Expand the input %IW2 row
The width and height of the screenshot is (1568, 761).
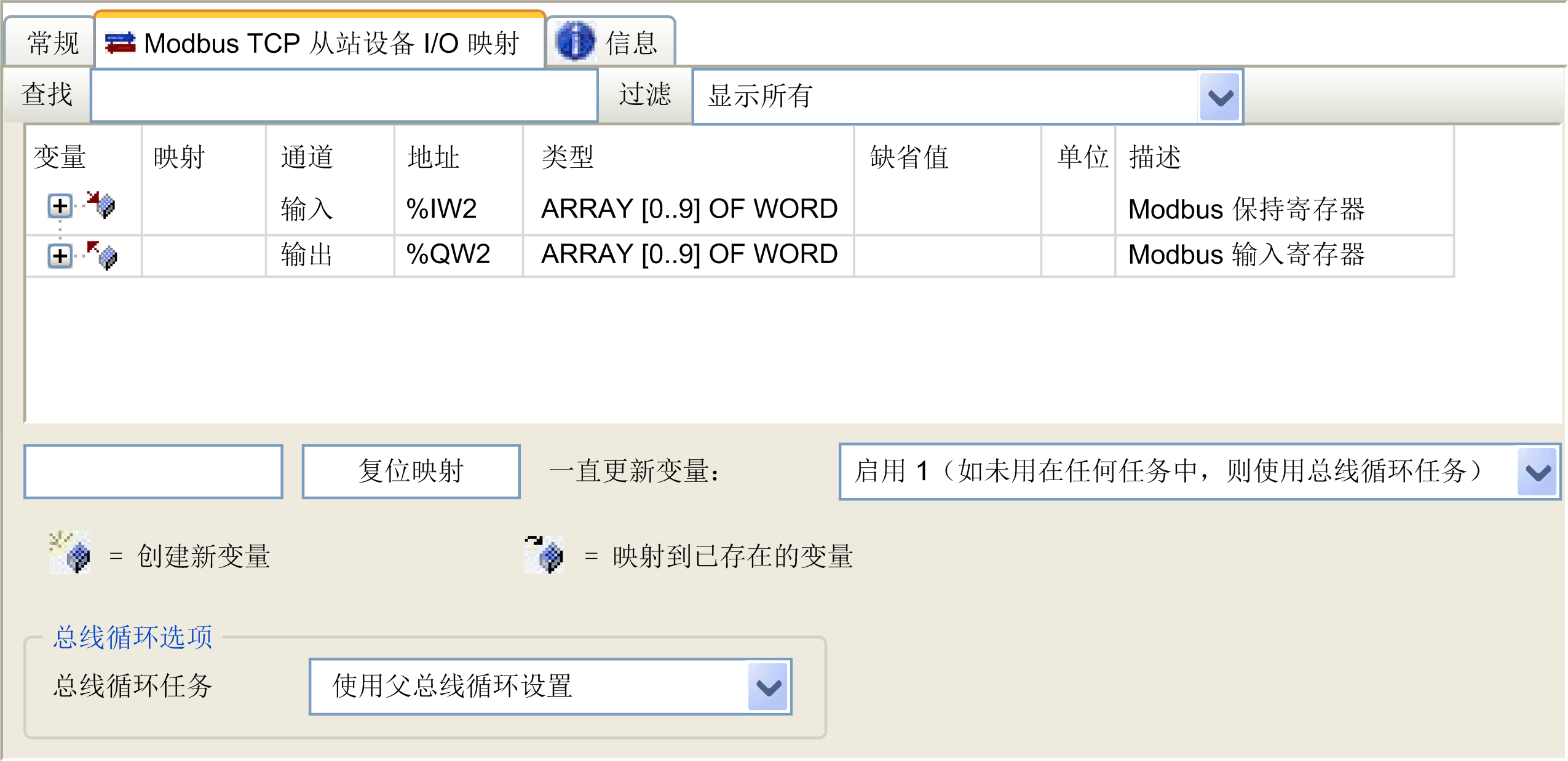click(60, 206)
